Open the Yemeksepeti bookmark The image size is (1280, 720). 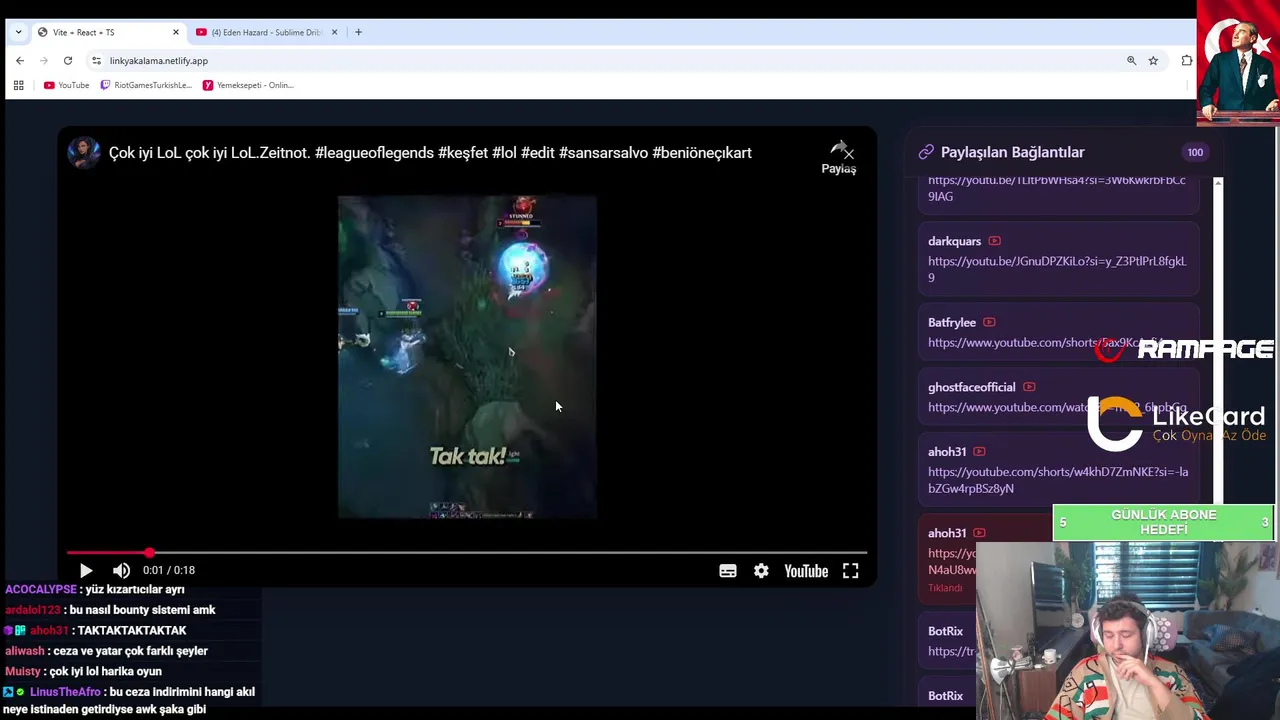[x=248, y=85]
